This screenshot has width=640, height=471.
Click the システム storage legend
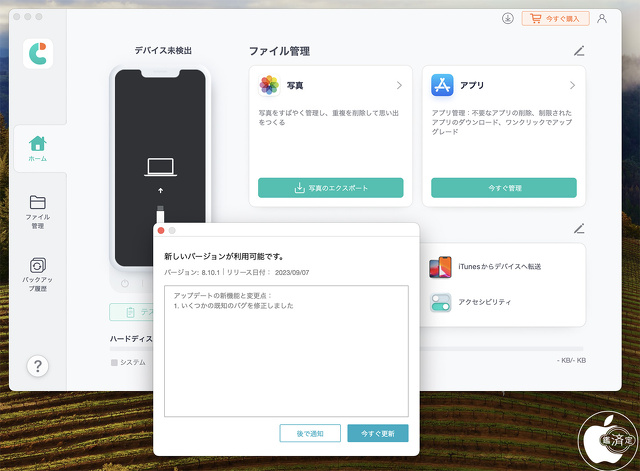(128, 362)
